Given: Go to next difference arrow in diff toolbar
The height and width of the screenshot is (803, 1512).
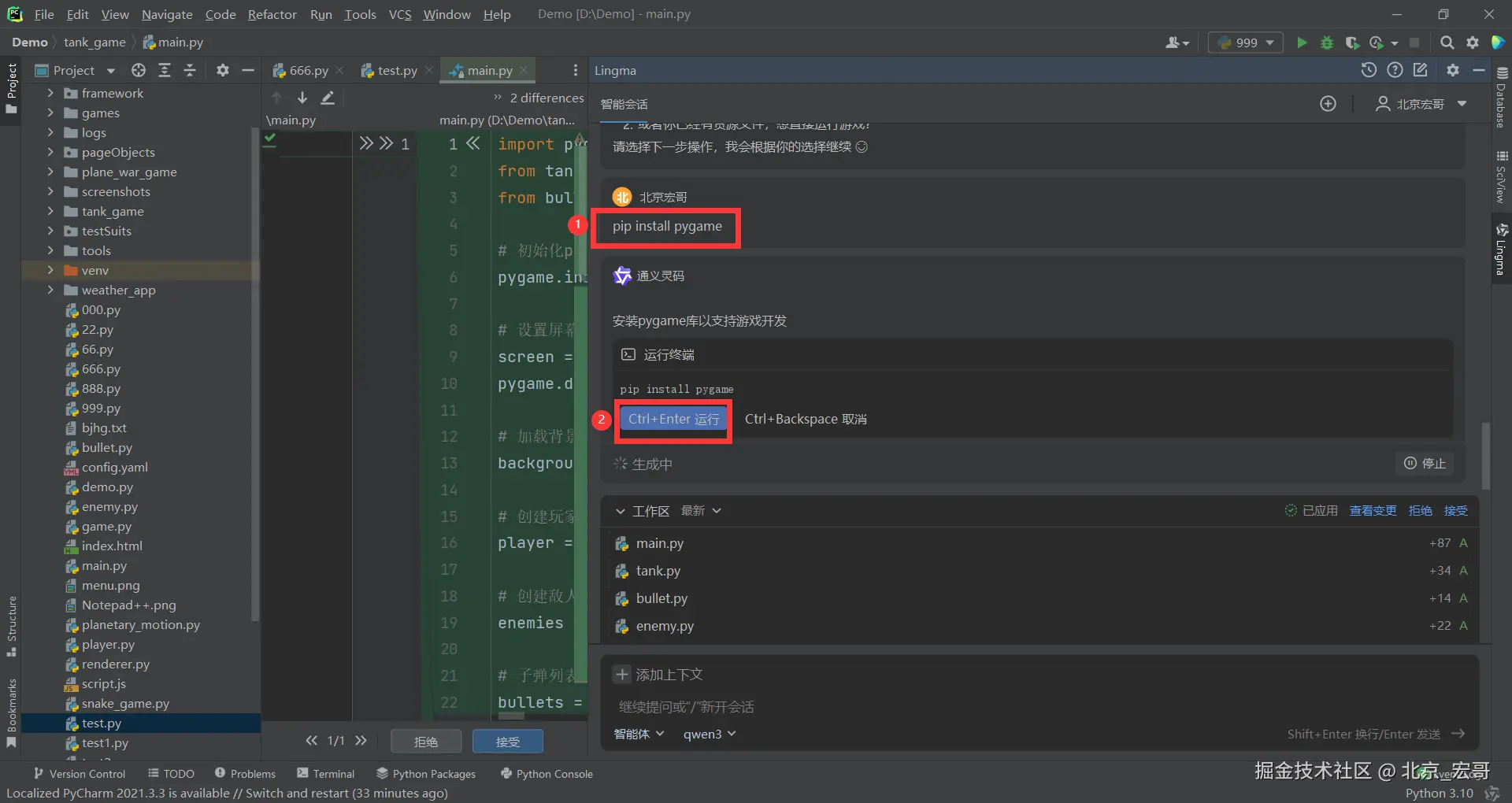Looking at the screenshot, I should click(302, 98).
